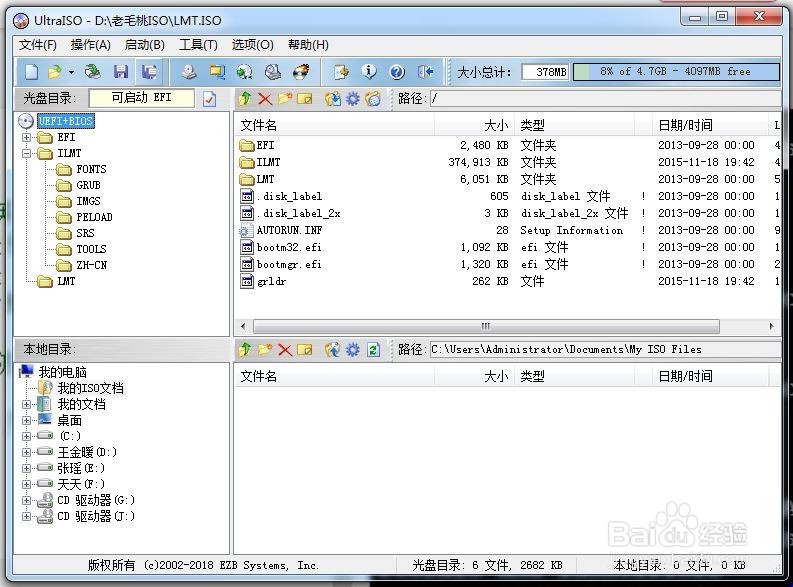
Task: Click the Save As icon
Action: point(149,72)
